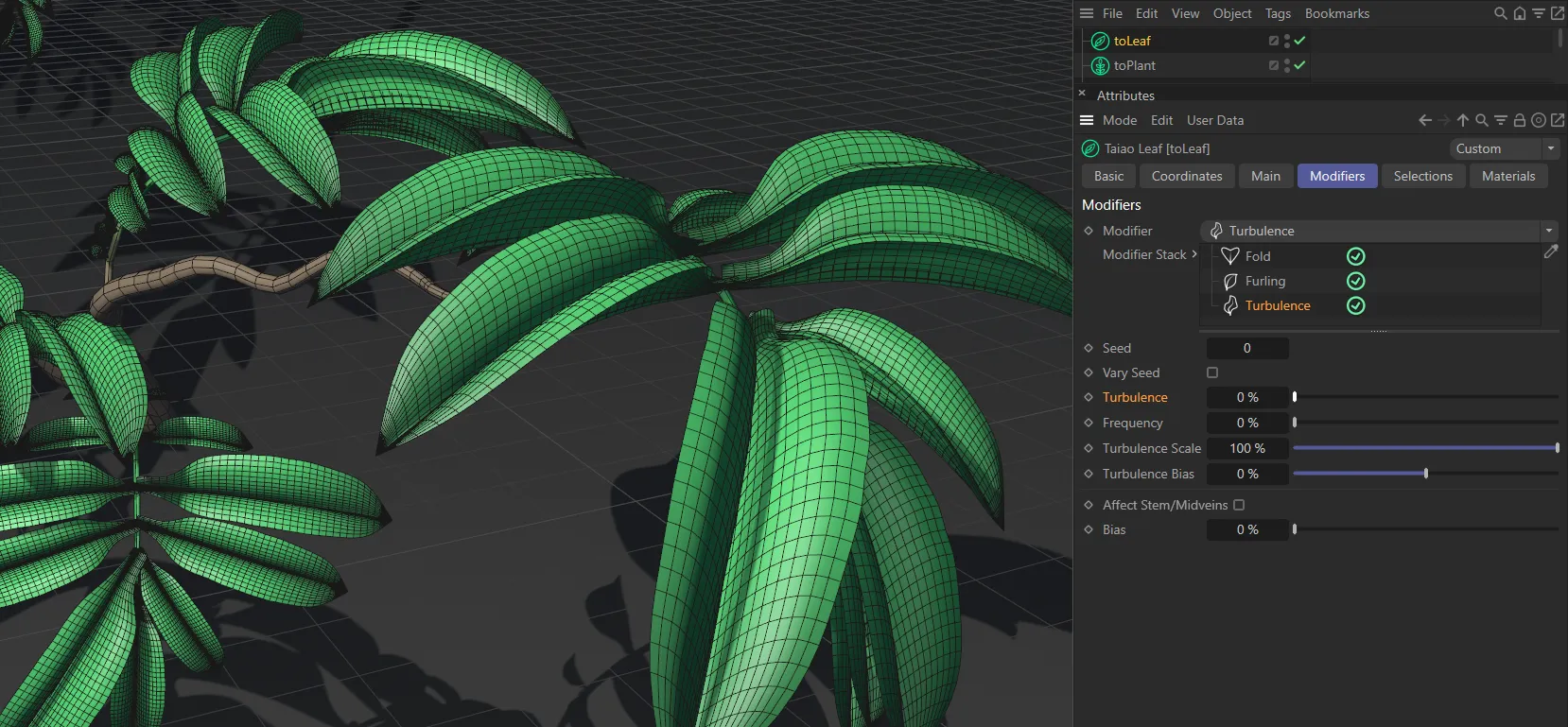Open Tags menu
The width and height of the screenshot is (1568, 727).
point(1278,13)
